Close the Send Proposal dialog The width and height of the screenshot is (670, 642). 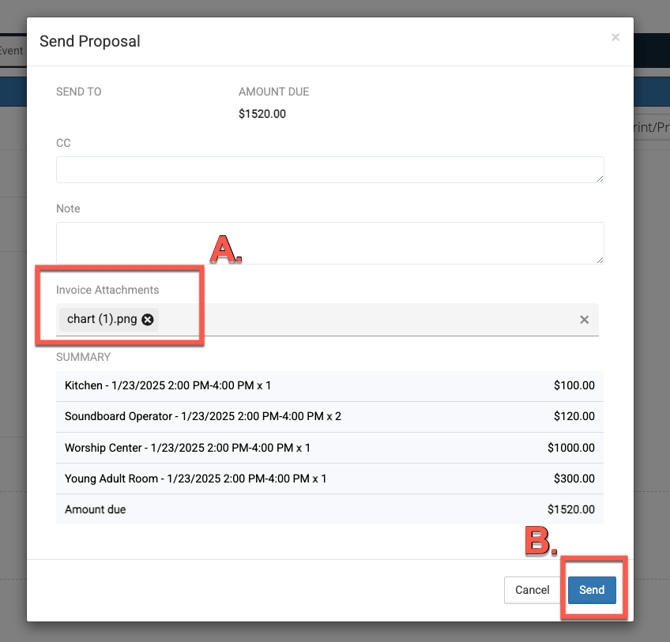(615, 38)
